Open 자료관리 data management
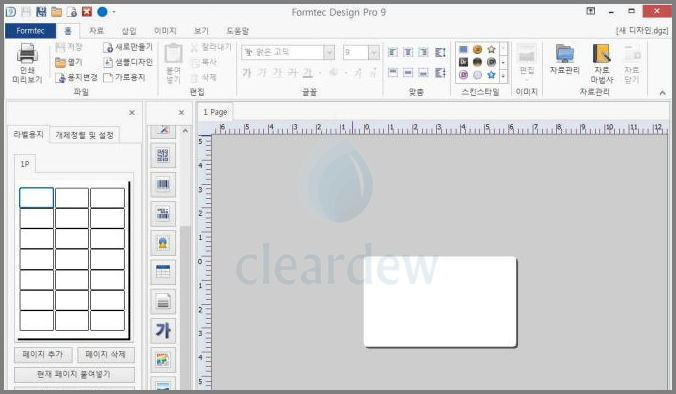Viewport: 676px width, 394px height. 565,59
